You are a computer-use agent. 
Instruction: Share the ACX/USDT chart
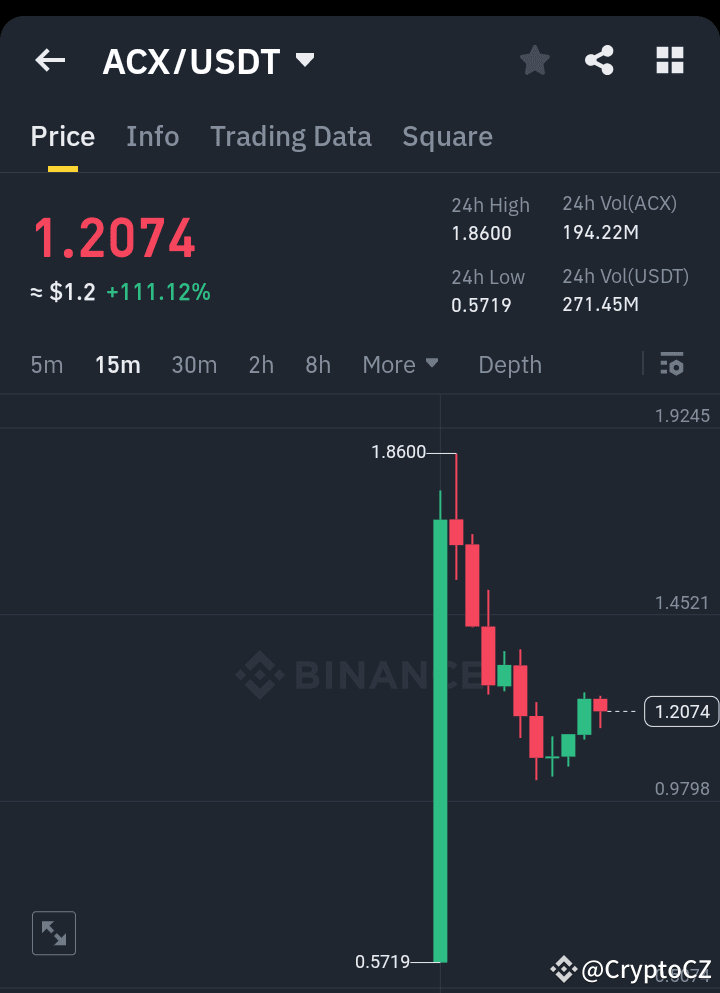(x=599, y=60)
